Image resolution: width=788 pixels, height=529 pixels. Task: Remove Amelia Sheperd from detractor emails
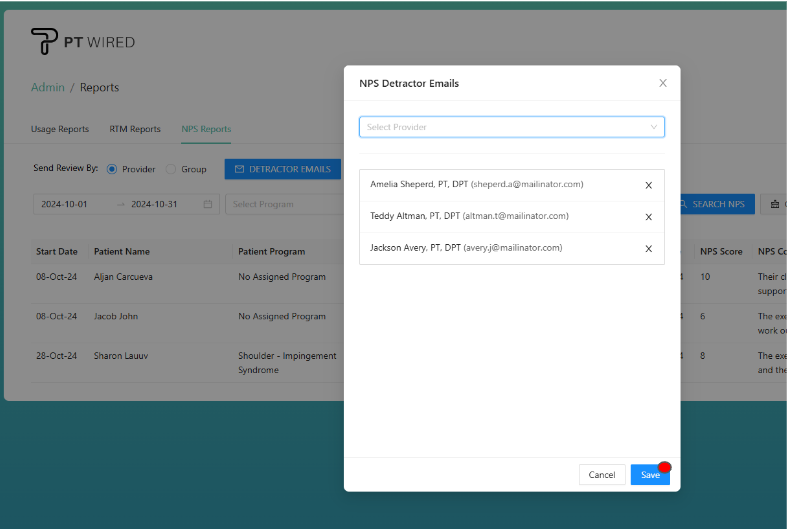[x=648, y=185]
